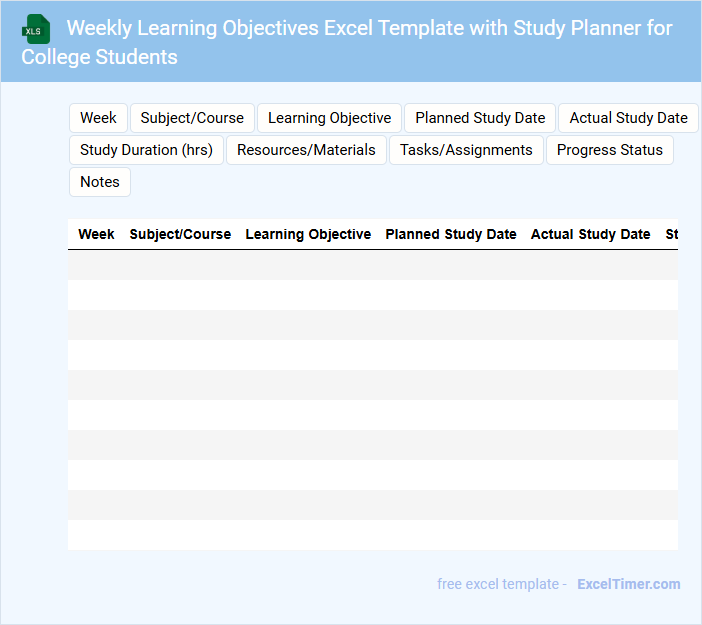
Task: Open the ExcelTimer.com link
Action: coord(628,584)
